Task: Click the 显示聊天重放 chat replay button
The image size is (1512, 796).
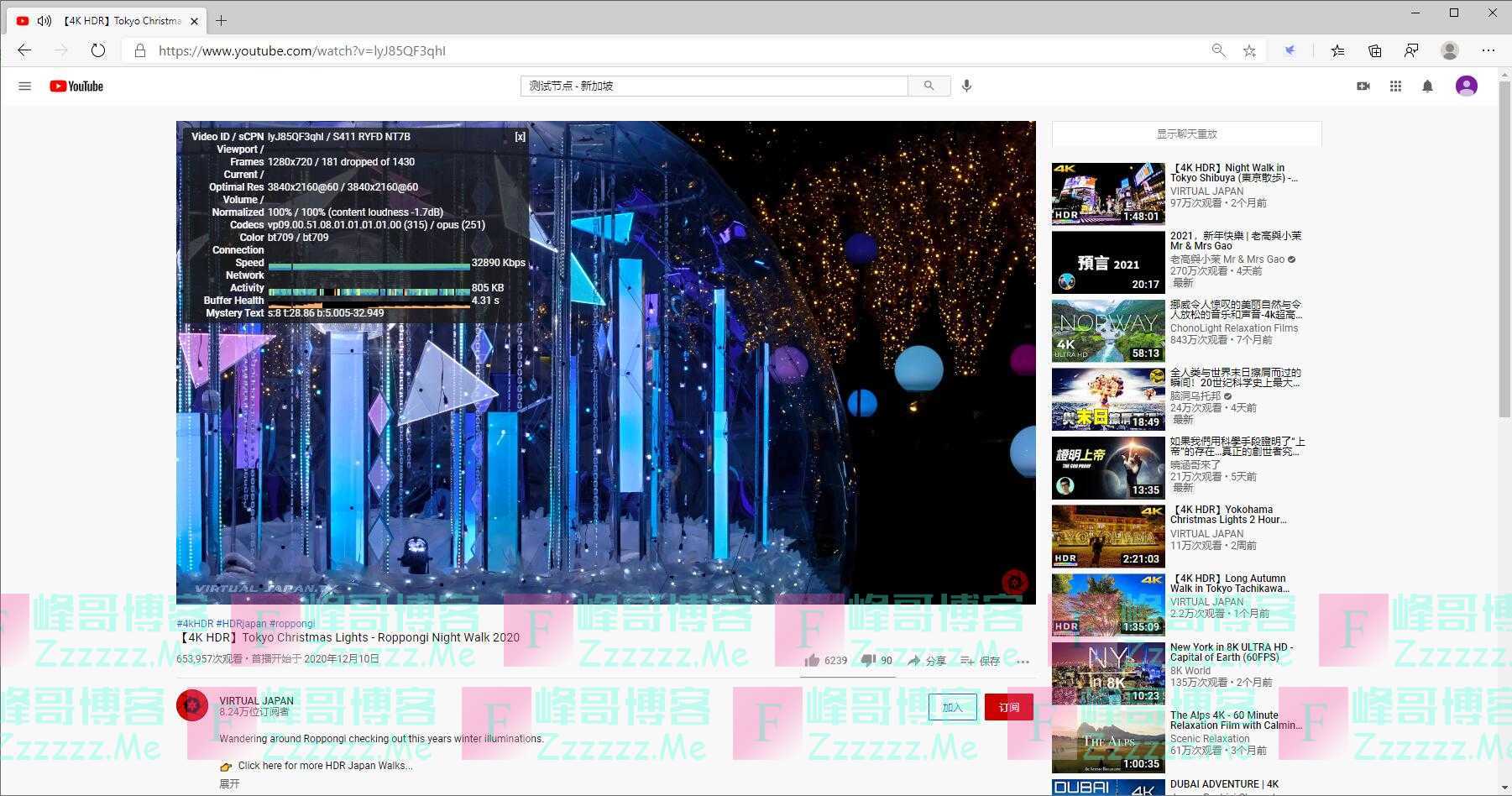Action: point(1186,134)
